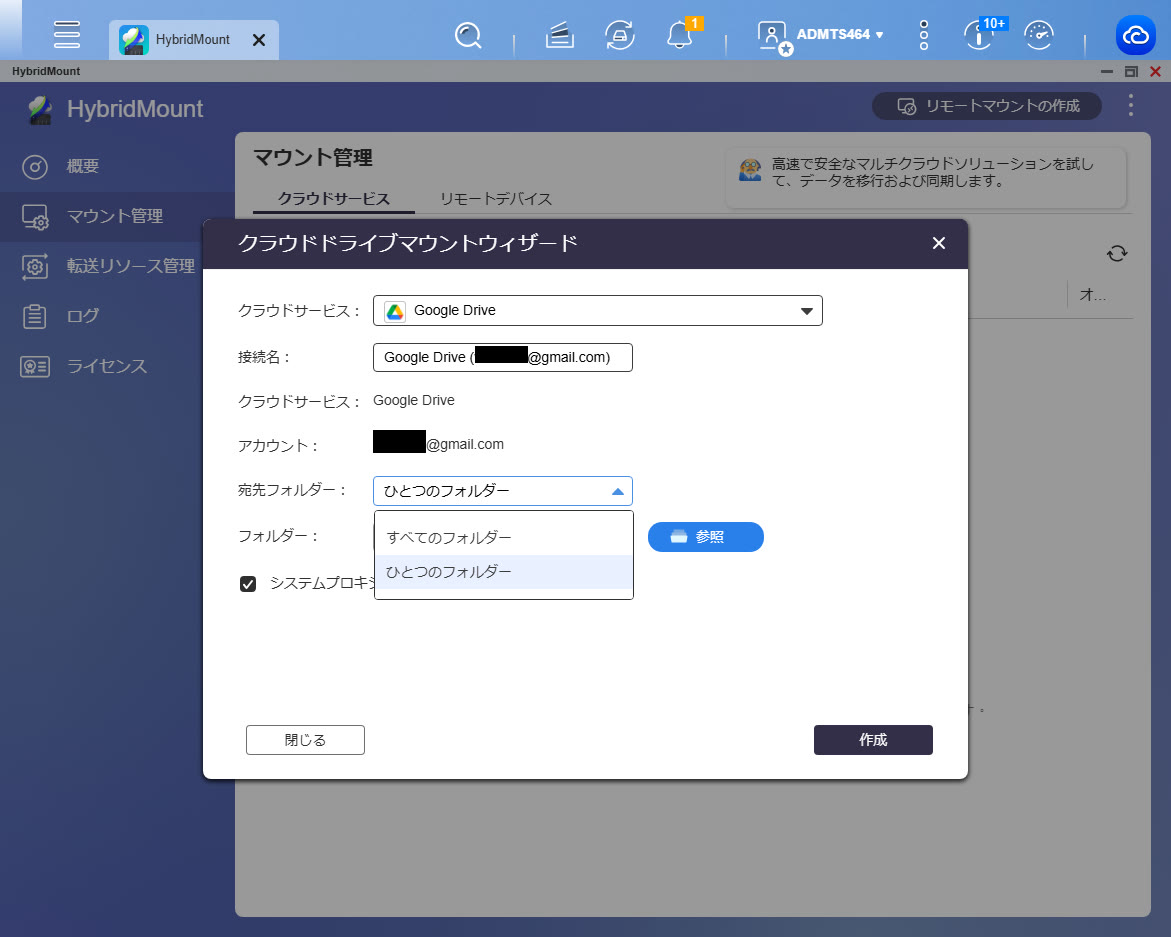
Task: Close the HybridMount tab in the taskbar
Action: [258, 40]
